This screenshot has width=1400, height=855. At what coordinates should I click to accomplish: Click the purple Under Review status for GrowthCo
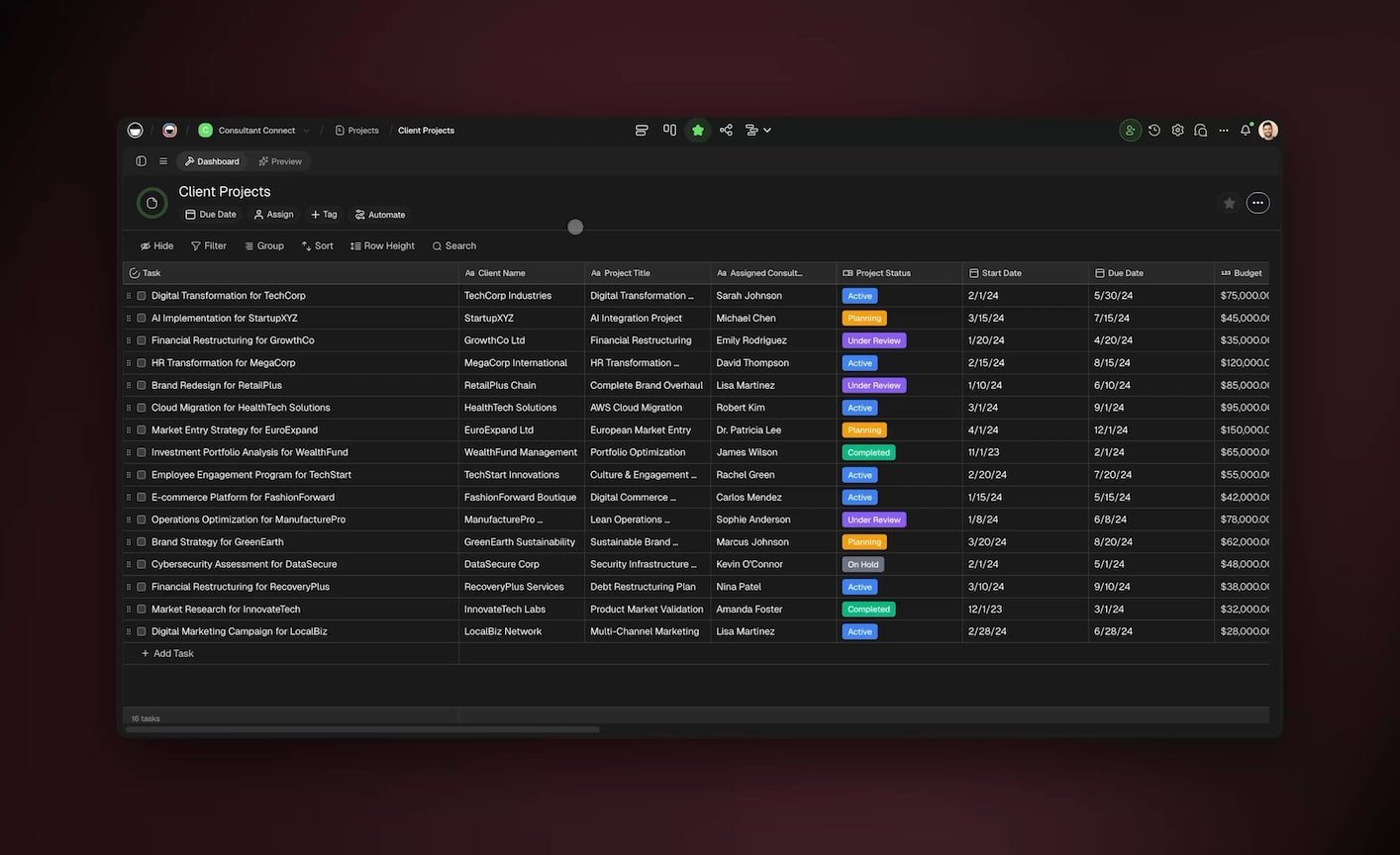pos(873,340)
